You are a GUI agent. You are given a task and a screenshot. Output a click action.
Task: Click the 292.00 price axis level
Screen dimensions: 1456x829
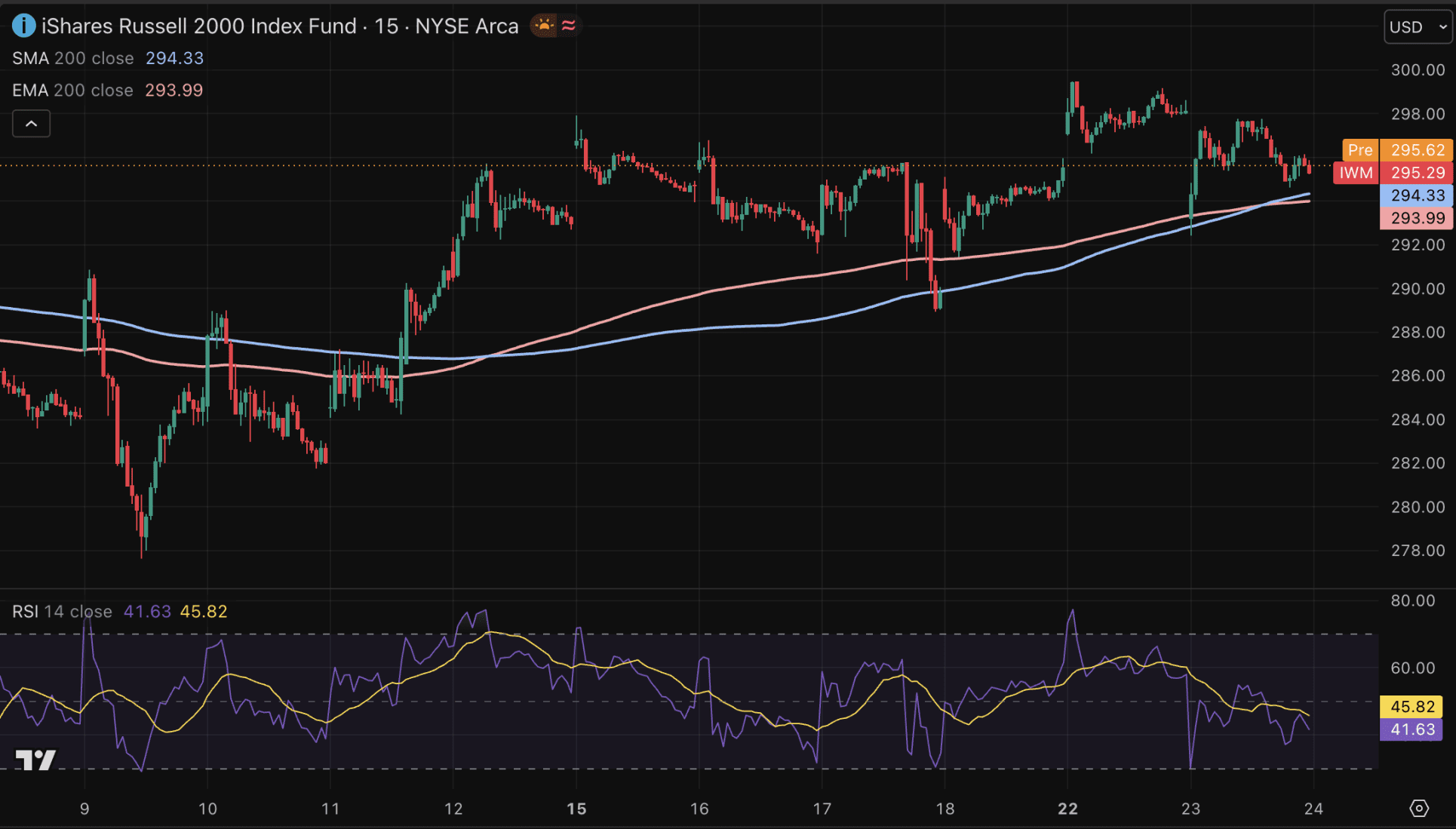(1418, 245)
